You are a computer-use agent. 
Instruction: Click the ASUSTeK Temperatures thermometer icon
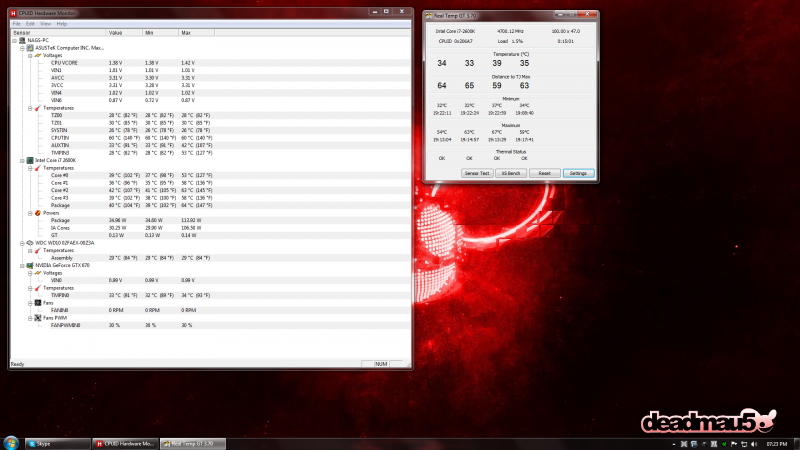[38, 108]
